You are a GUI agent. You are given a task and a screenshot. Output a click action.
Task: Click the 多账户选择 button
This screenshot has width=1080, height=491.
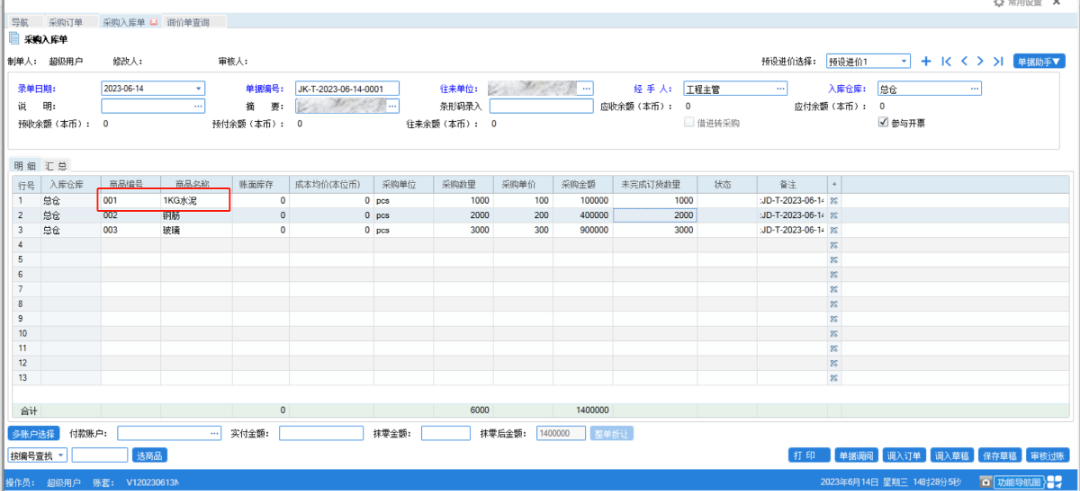(33, 433)
